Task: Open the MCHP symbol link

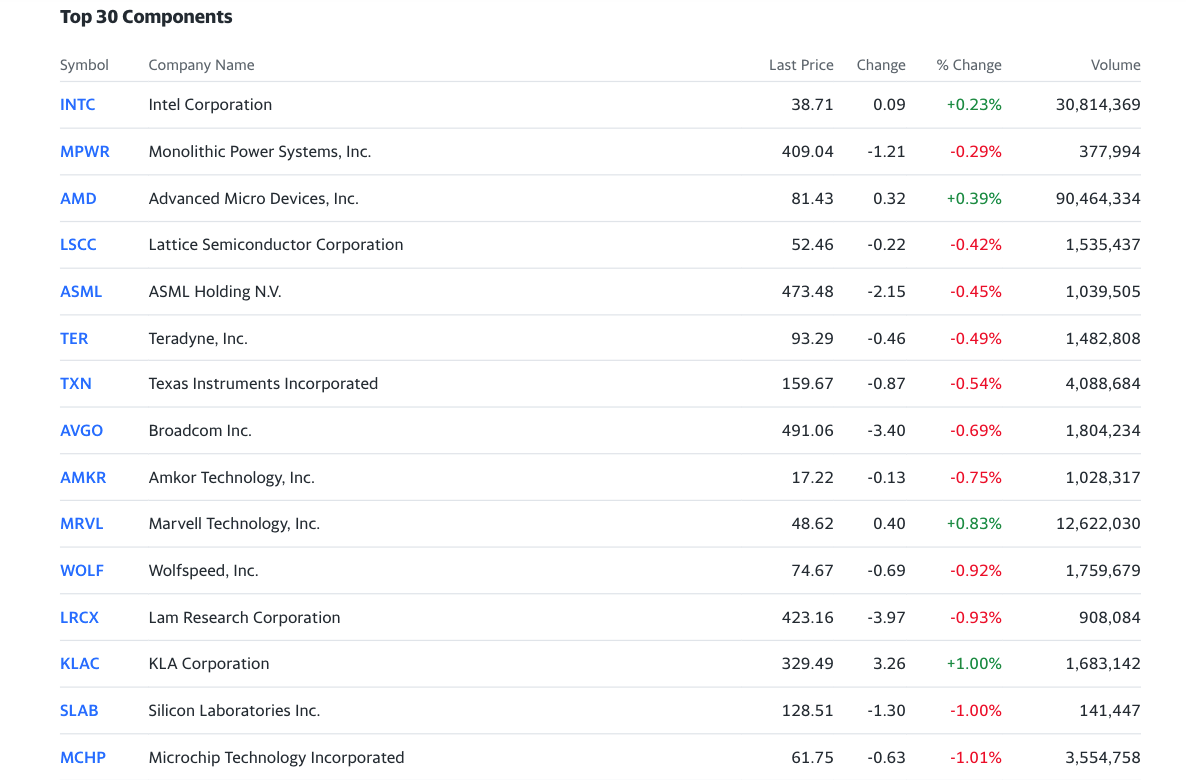Action: tap(82, 757)
